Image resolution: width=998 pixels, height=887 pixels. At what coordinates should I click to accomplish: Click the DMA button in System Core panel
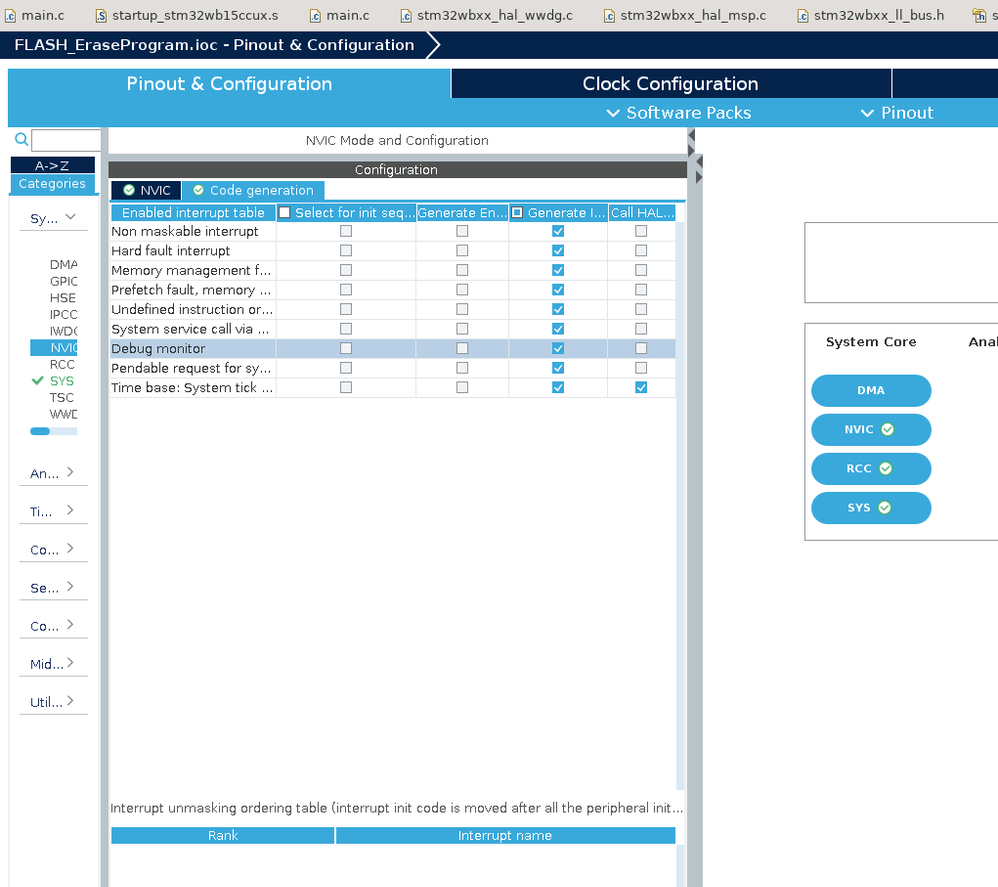click(x=871, y=391)
